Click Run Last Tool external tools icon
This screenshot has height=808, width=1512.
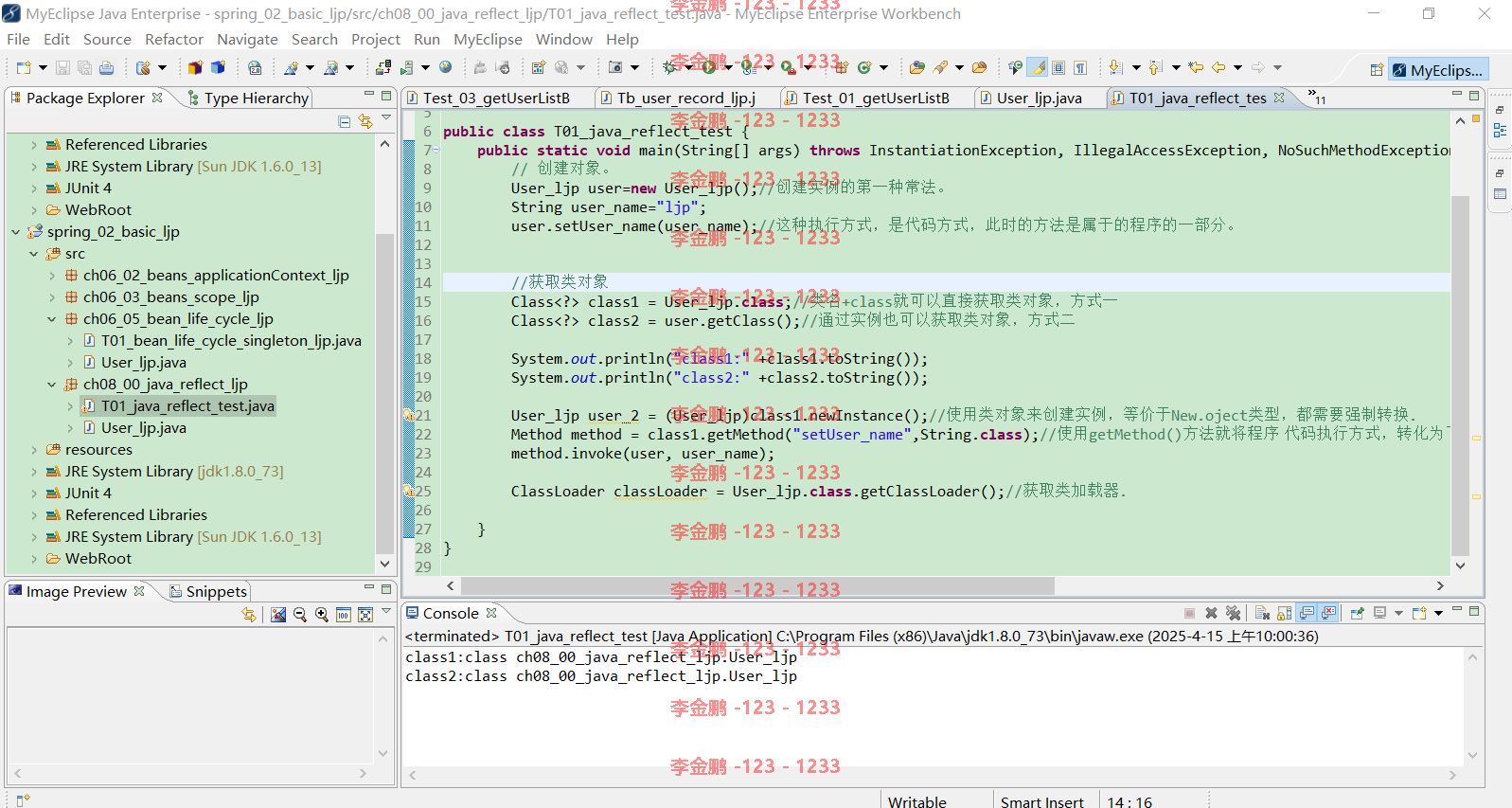pyautogui.click(x=788, y=67)
